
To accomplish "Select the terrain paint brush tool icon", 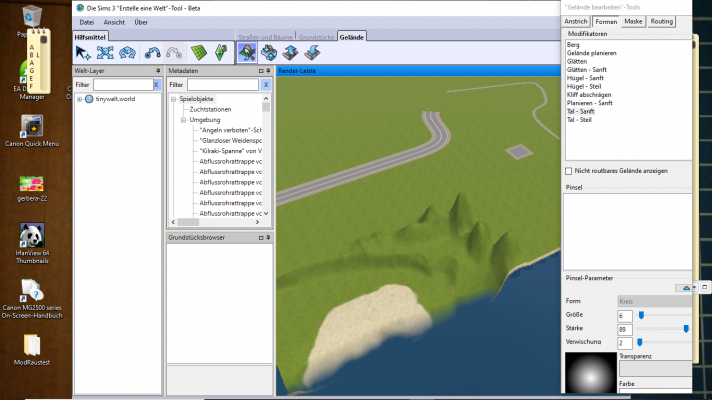I will point(247,53).
